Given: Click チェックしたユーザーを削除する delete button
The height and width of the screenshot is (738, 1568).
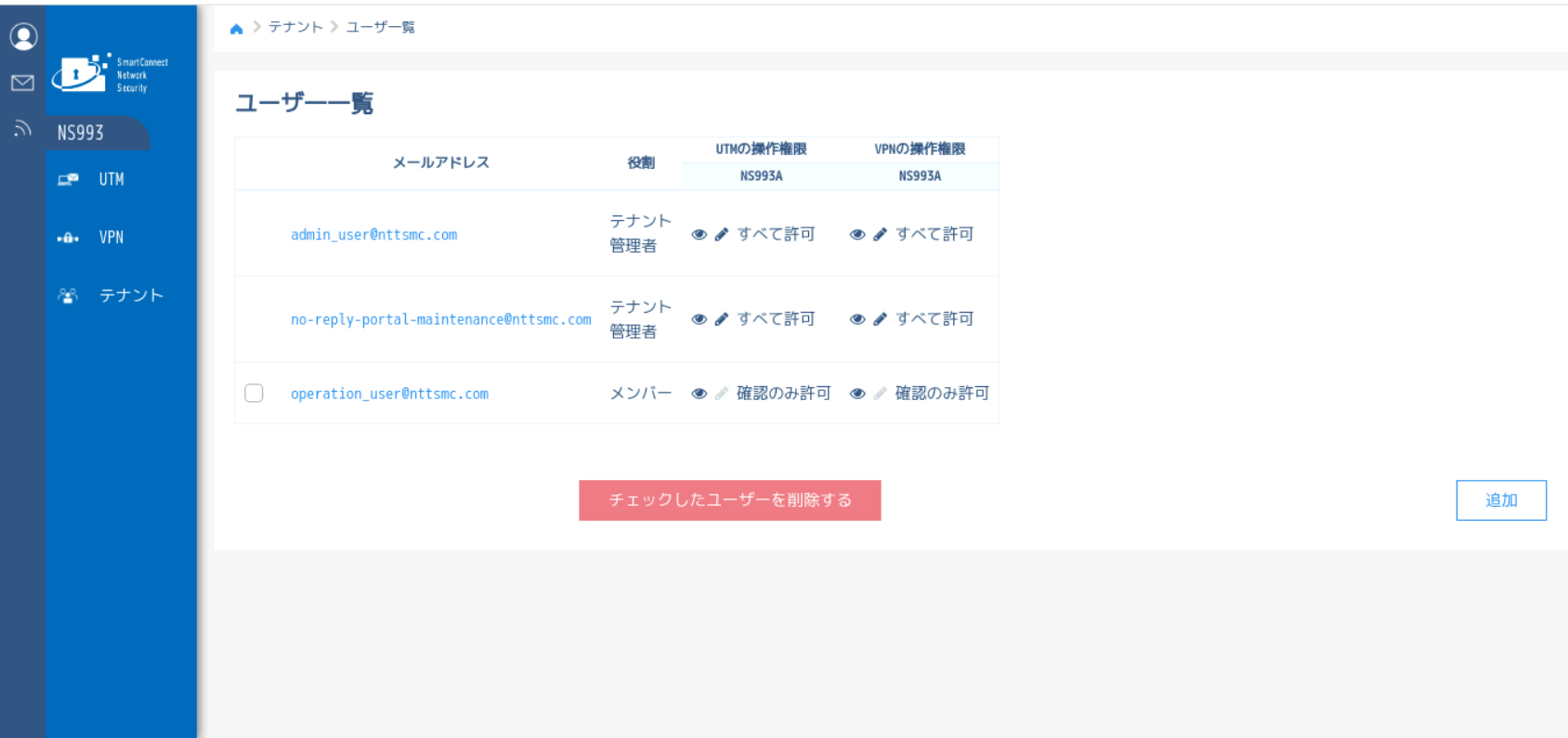Looking at the screenshot, I should coord(730,500).
